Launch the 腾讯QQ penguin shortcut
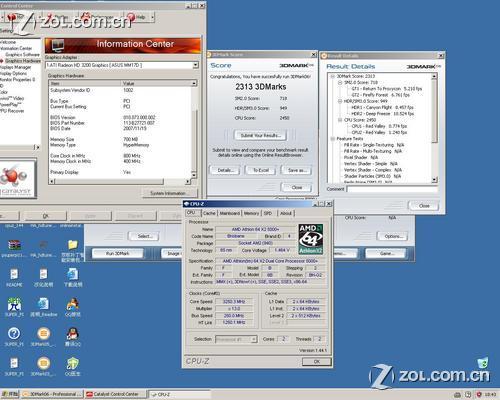 click(x=72, y=333)
